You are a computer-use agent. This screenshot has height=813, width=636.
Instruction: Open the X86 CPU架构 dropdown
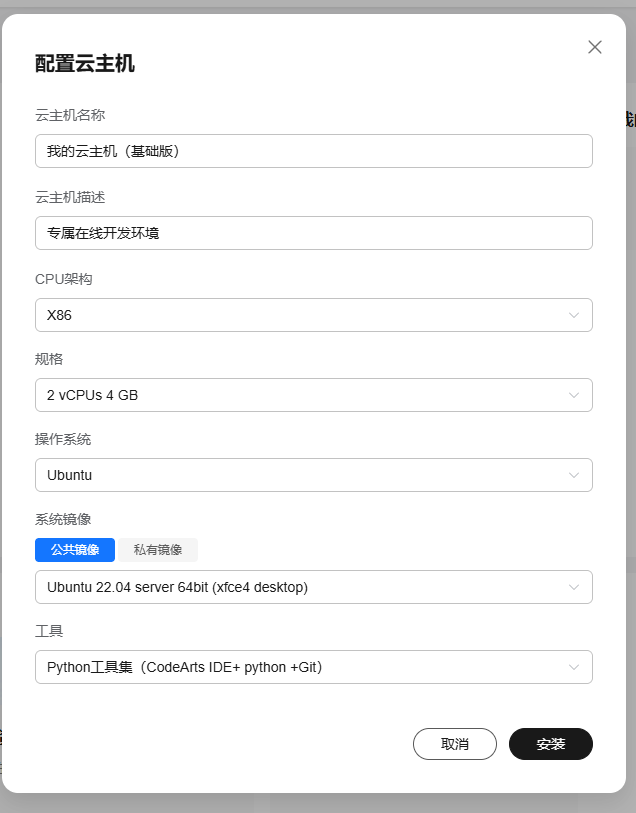(x=300, y=315)
